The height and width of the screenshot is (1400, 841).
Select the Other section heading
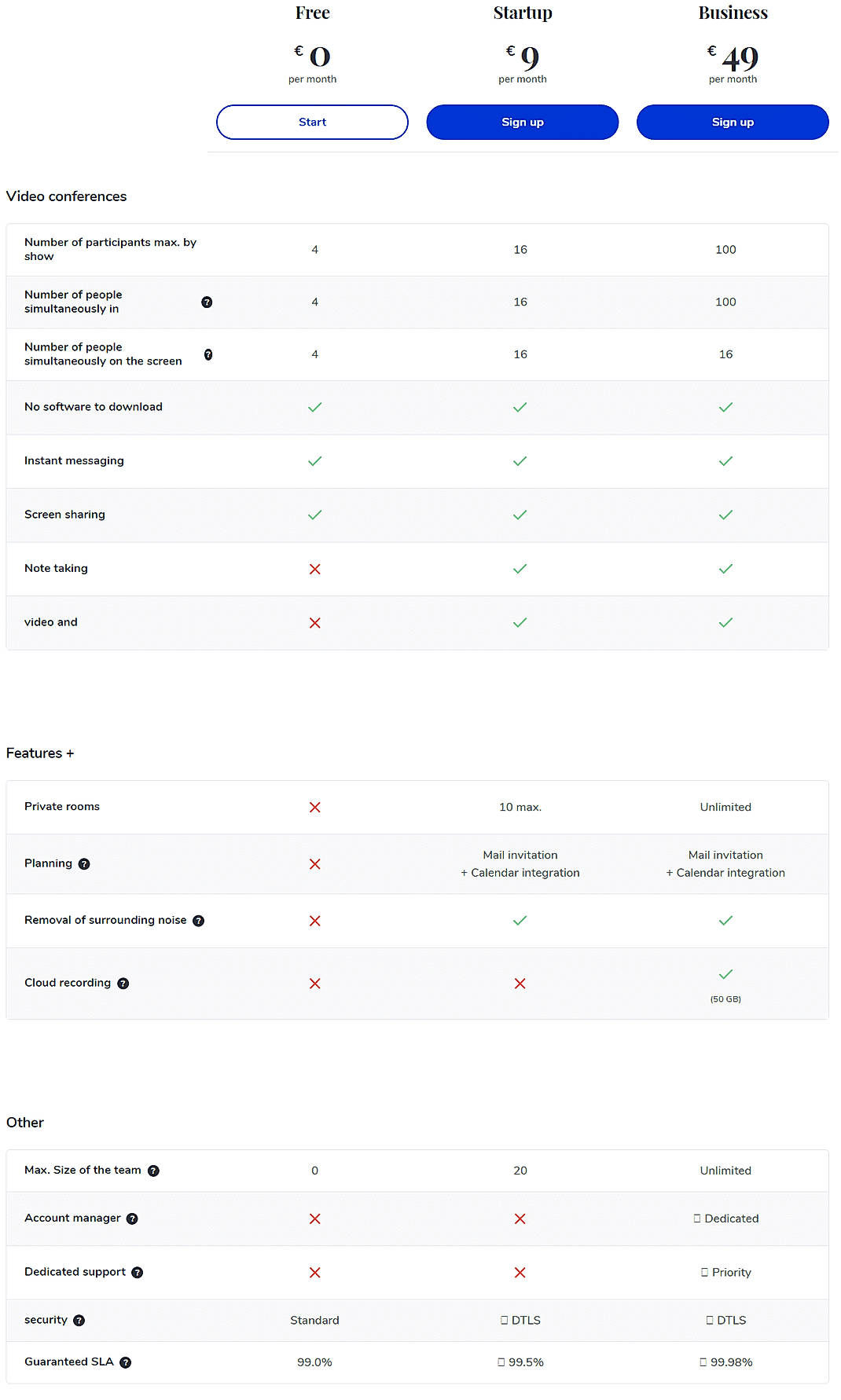click(x=24, y=1123)
